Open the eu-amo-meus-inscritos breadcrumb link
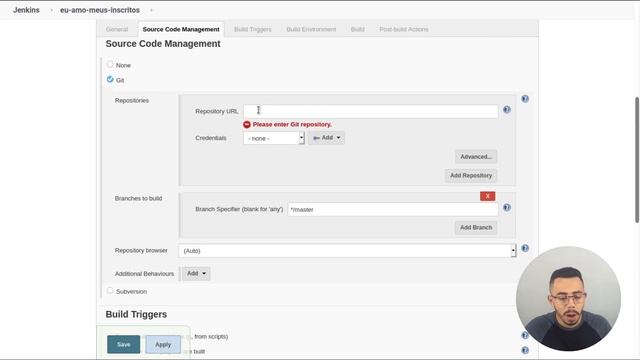The image size is (640, 360). pos(100,10)
